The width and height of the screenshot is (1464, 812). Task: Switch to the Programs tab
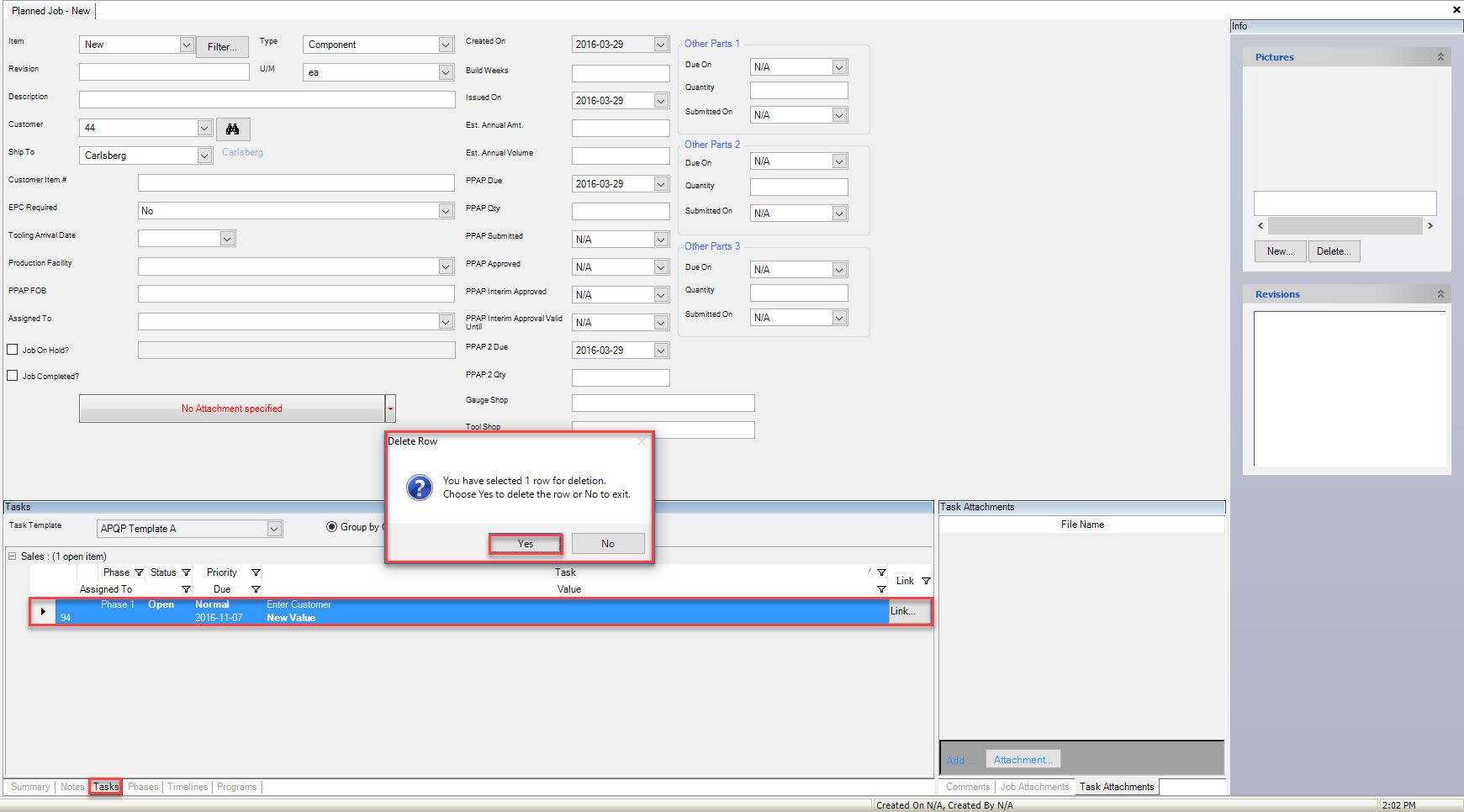pos(237,787)
